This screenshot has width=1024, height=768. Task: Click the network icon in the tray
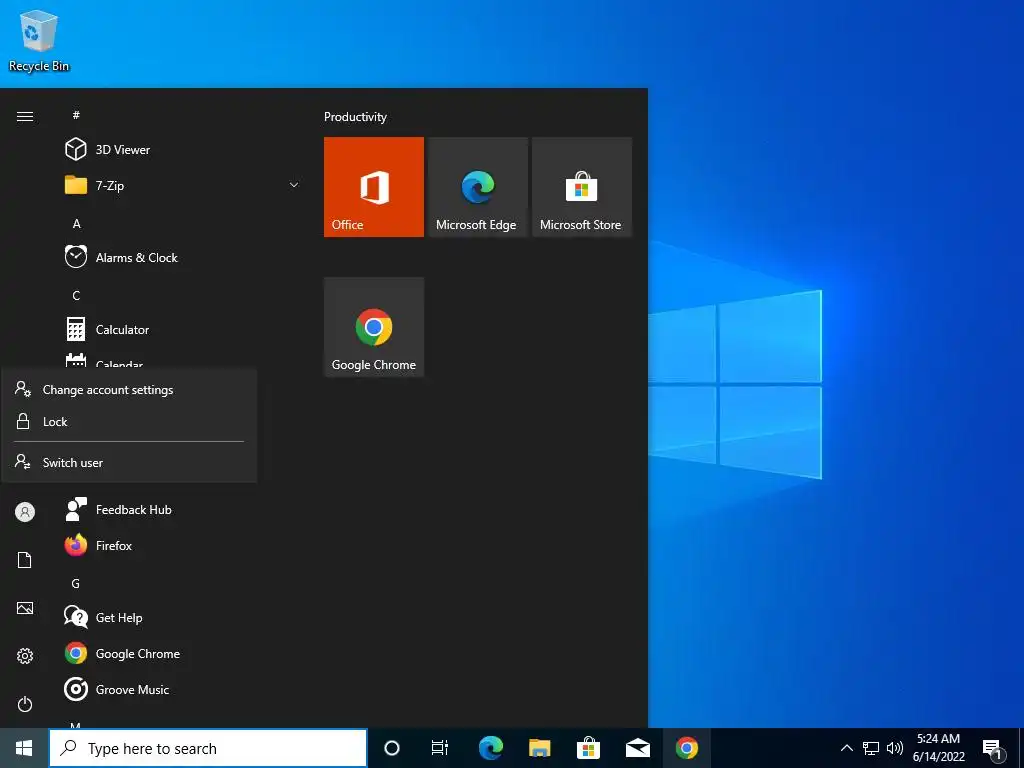coord(871,748)
